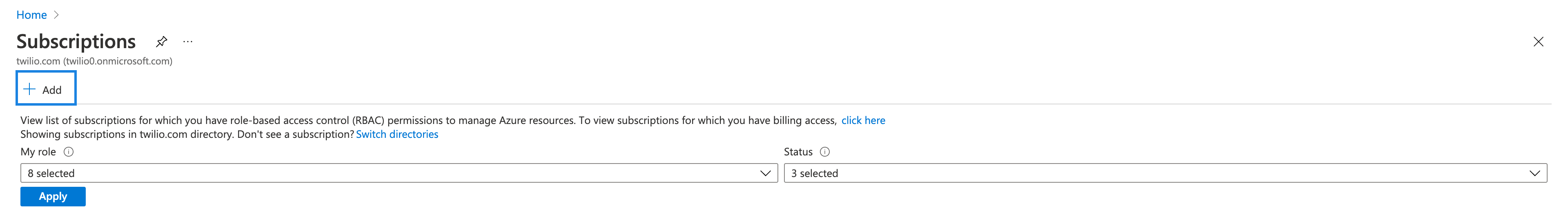
Task: Expand the Status dropdown chevron arrow
Action: point(1535,173)
